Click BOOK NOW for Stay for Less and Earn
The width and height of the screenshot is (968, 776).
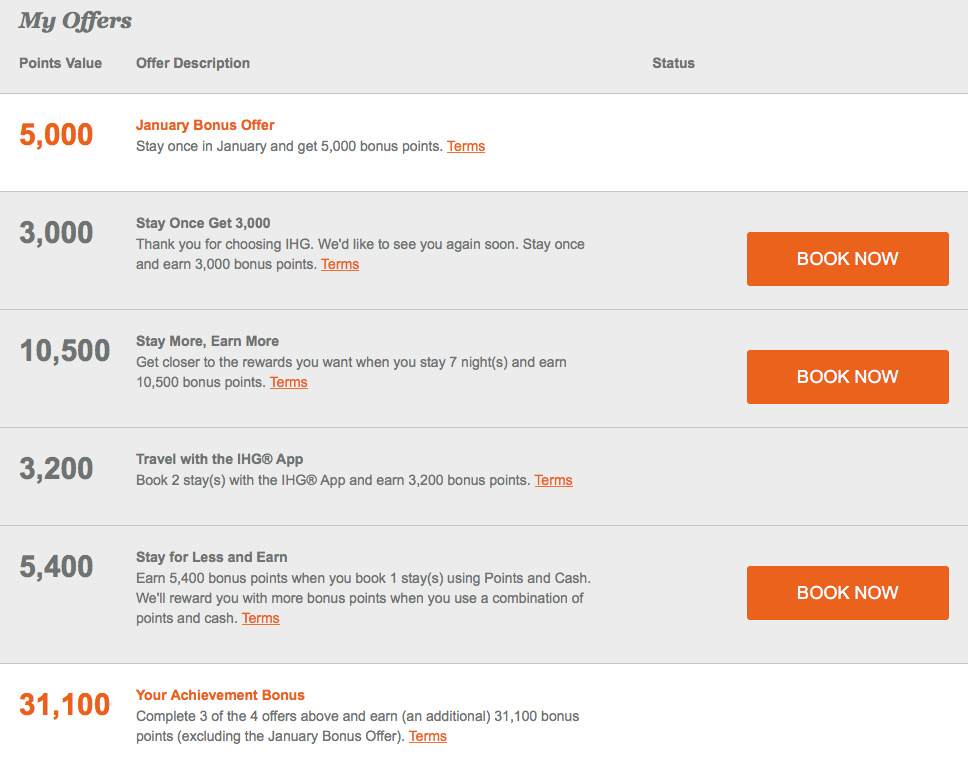click(x=848, y=593)
